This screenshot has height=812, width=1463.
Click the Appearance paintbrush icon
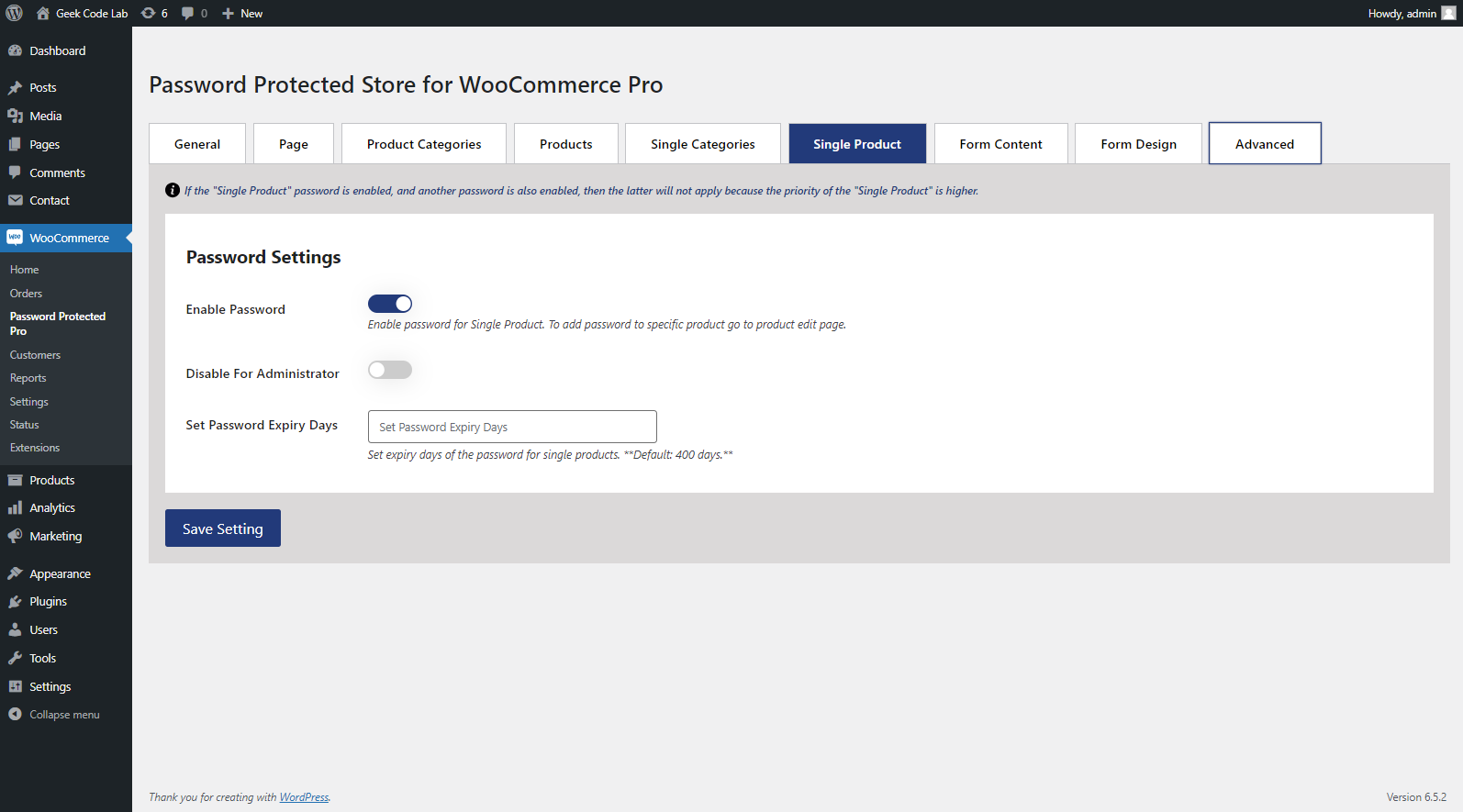[15, 573]
